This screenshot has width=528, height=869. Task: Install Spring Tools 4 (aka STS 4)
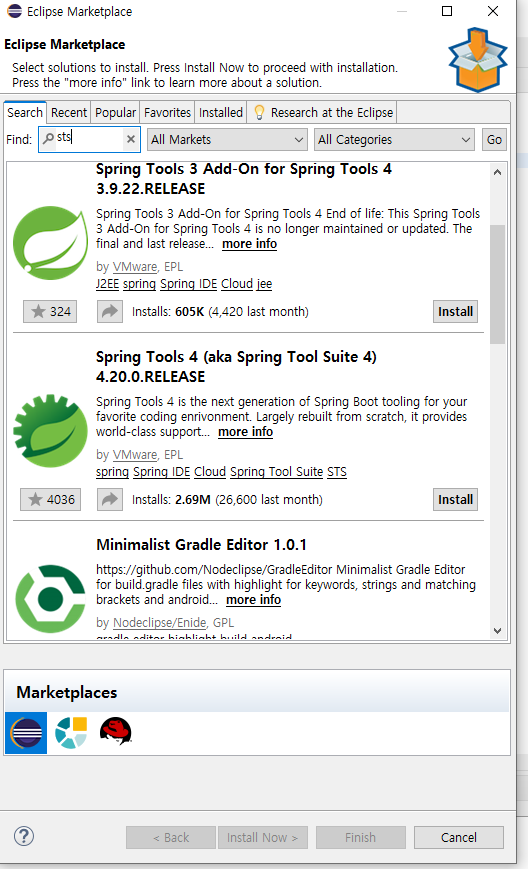[455, 499]
